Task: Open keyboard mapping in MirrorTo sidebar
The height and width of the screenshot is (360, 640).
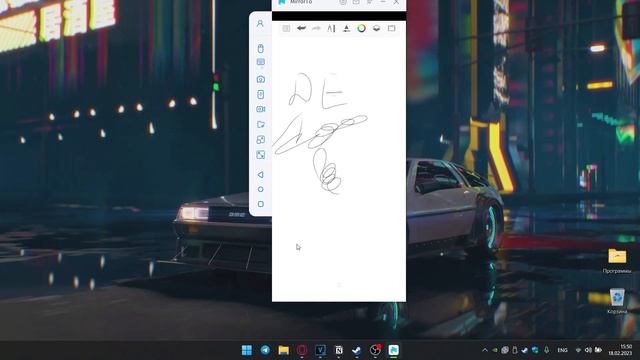Action: tap(260, 62)
